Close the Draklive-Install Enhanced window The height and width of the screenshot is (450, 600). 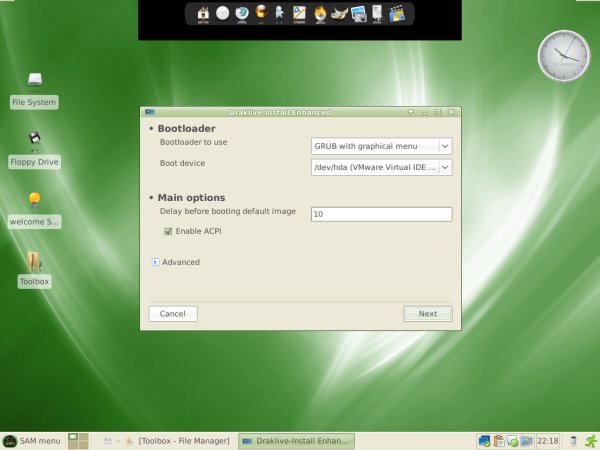click(x=451, y=112)
